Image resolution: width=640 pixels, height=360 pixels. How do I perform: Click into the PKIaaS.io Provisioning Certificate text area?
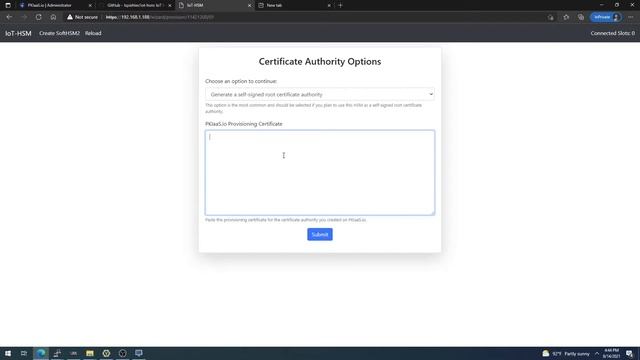(x=320, y=172)
